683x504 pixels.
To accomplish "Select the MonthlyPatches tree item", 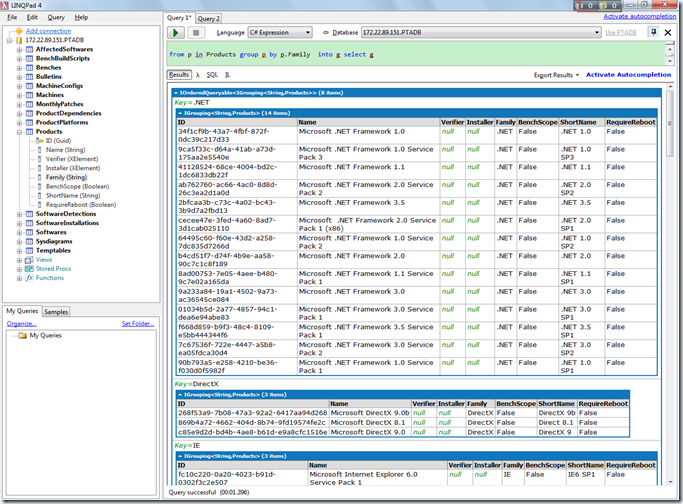I will [x=59, y=104].
